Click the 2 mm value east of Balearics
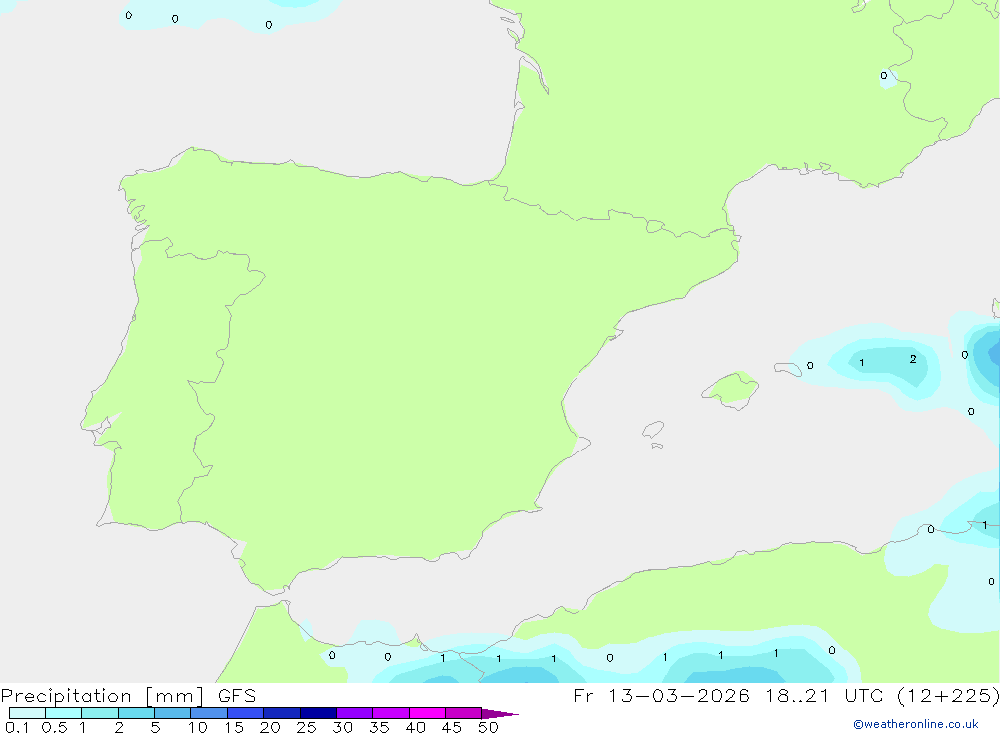1000x733 pixels. [x=913, y=359]
